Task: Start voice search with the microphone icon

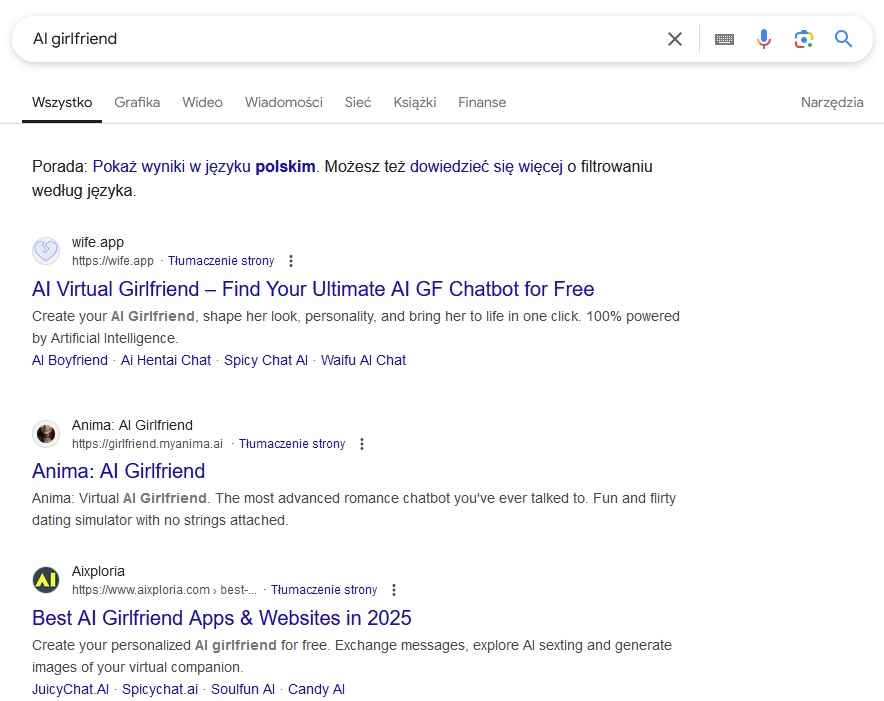Action: [x=763, y=39]
